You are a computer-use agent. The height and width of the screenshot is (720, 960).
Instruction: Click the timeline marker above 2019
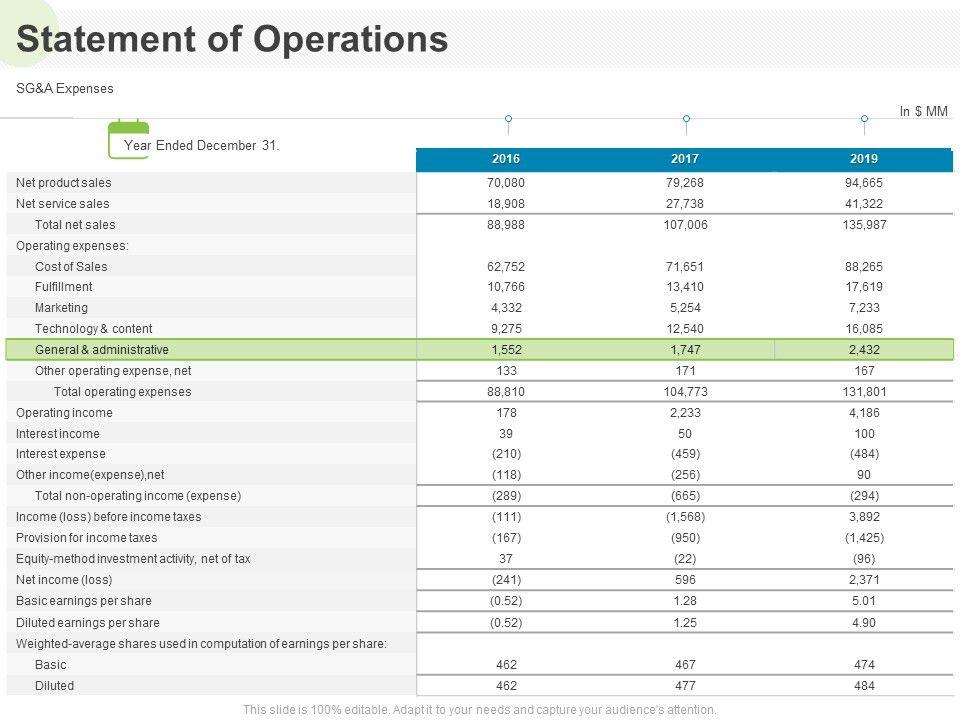864,119
